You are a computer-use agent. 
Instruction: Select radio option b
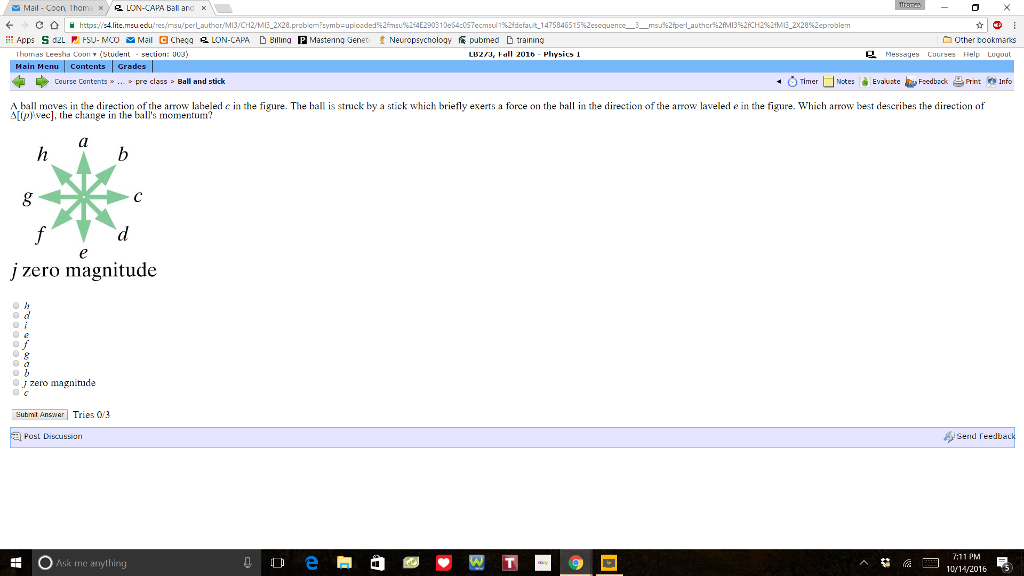coord(16,373)
